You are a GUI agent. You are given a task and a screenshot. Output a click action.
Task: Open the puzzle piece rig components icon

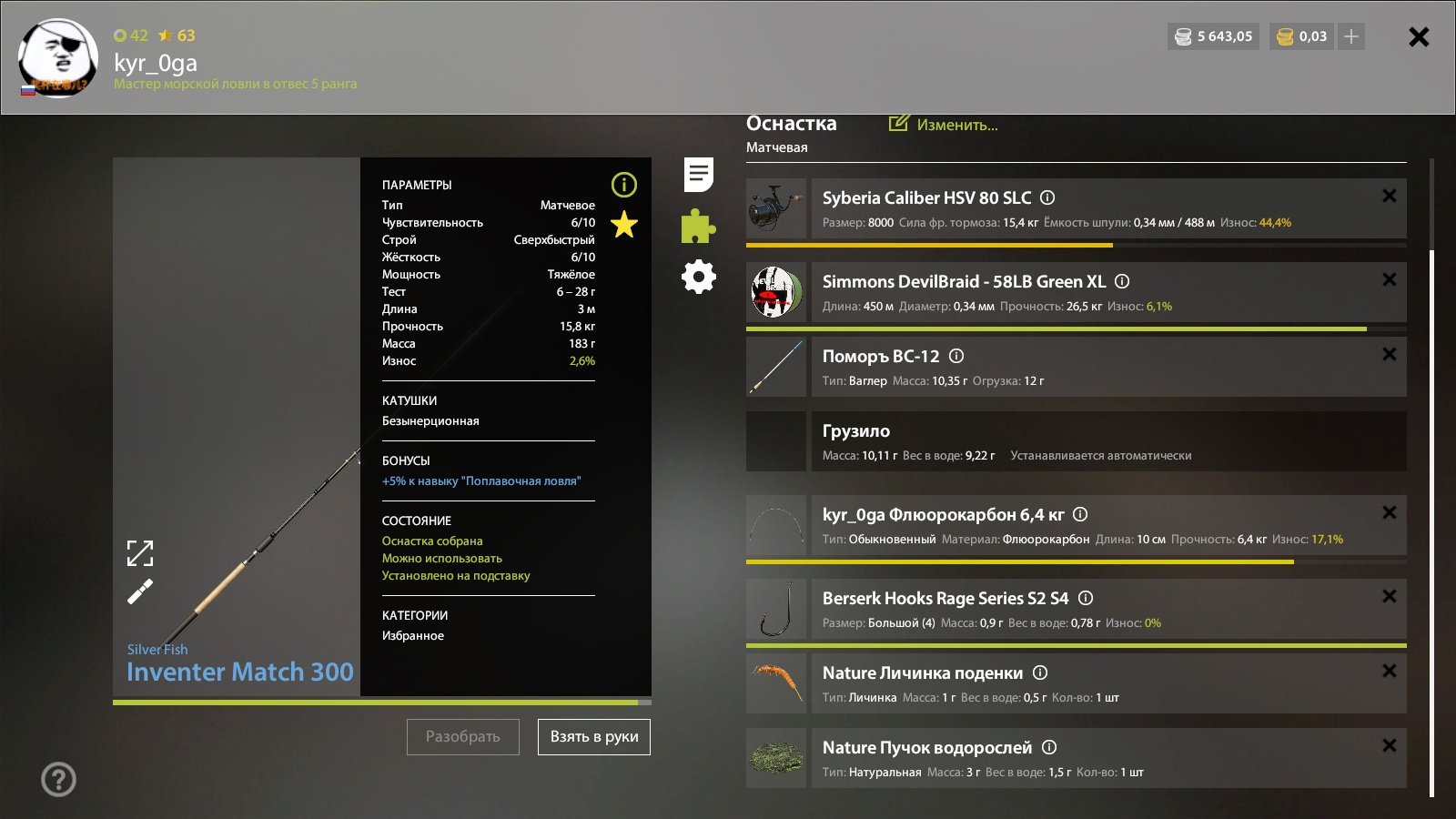698,226
